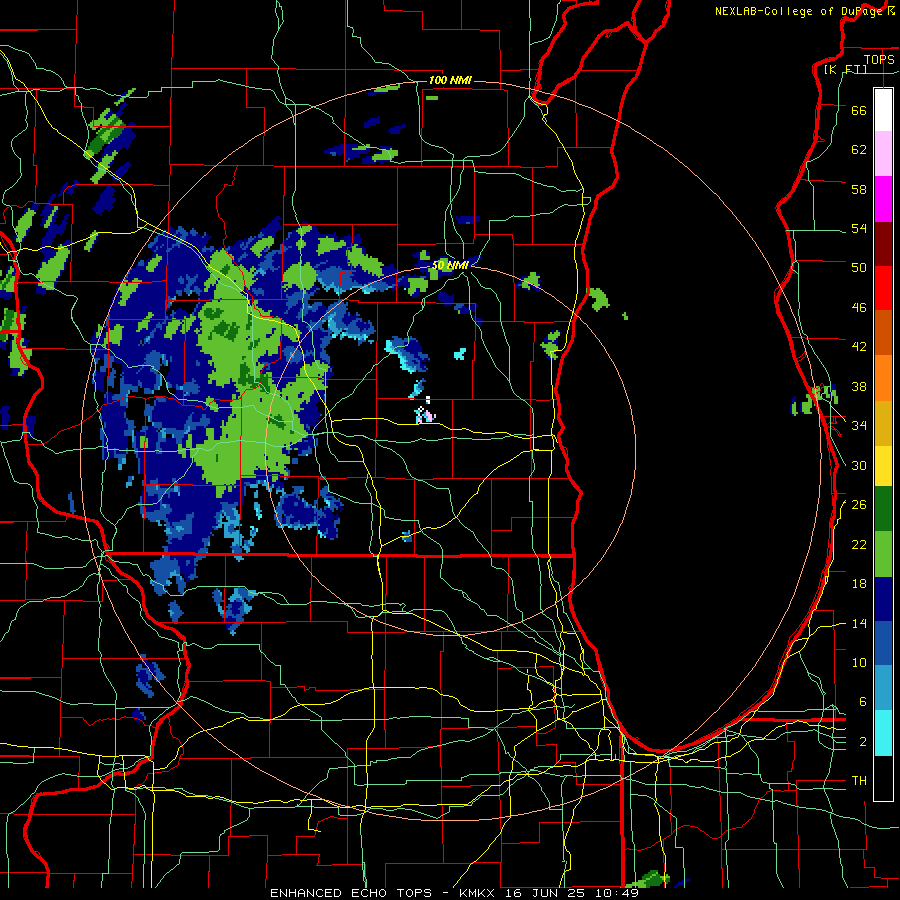The width and height of the screenshot is (900, 900).
Task: Click the magenta legend swatch
Action: (883, 199)
